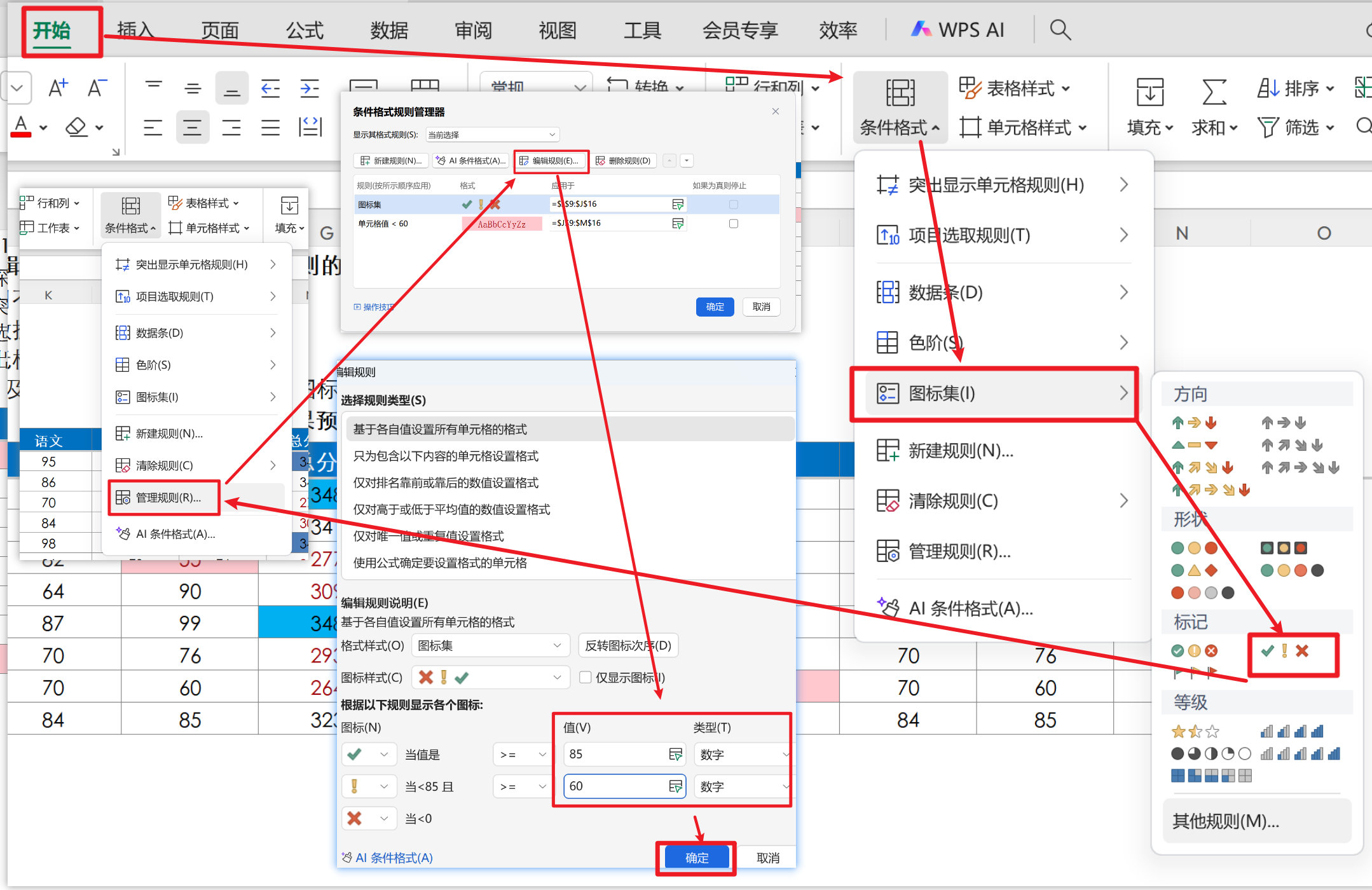
Task: Click the 编辑规则(E)... button
Action: (551, 161)
